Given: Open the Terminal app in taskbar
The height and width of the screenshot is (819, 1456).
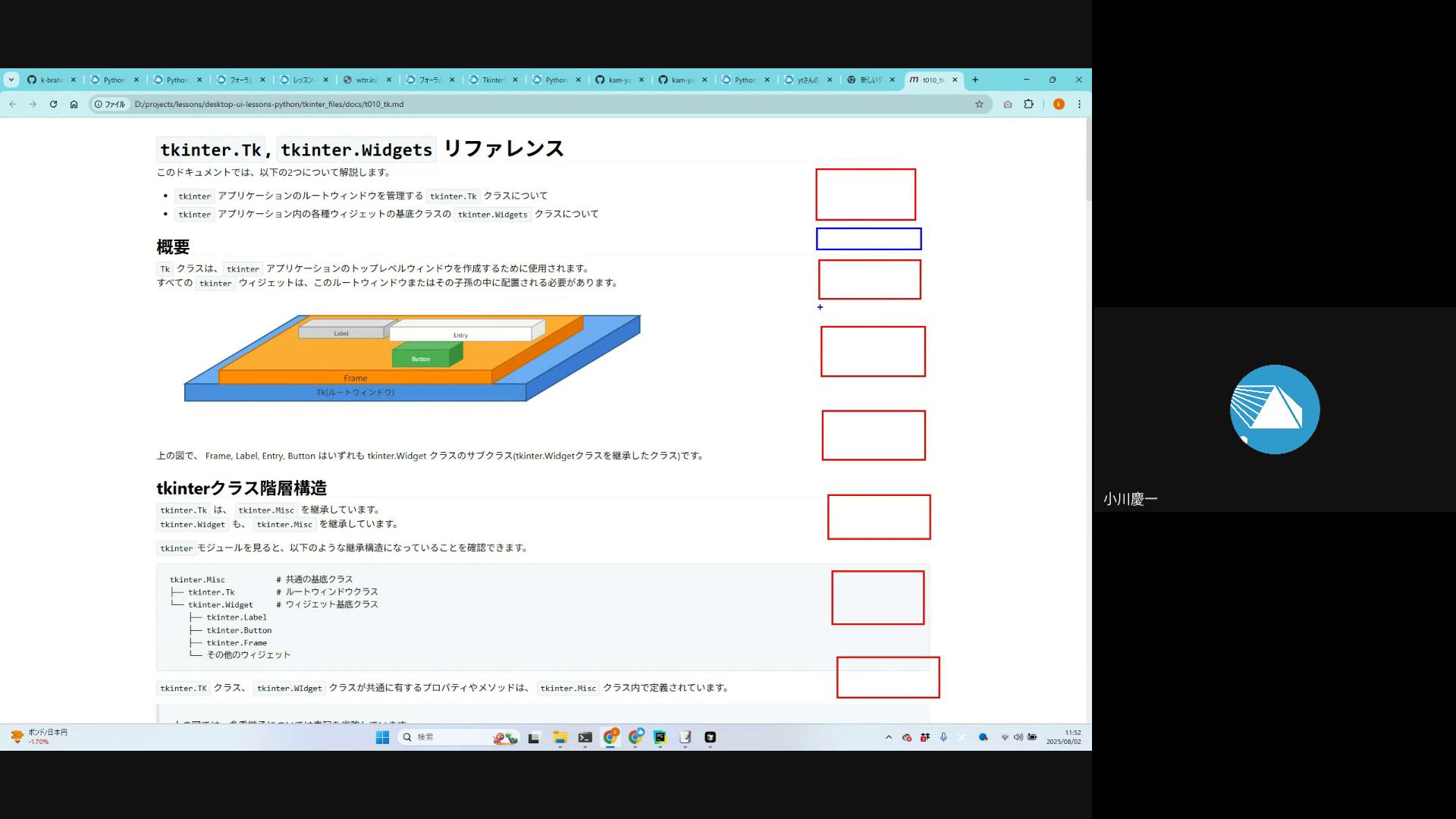Looking at the screenshot, I should (585, 737).
